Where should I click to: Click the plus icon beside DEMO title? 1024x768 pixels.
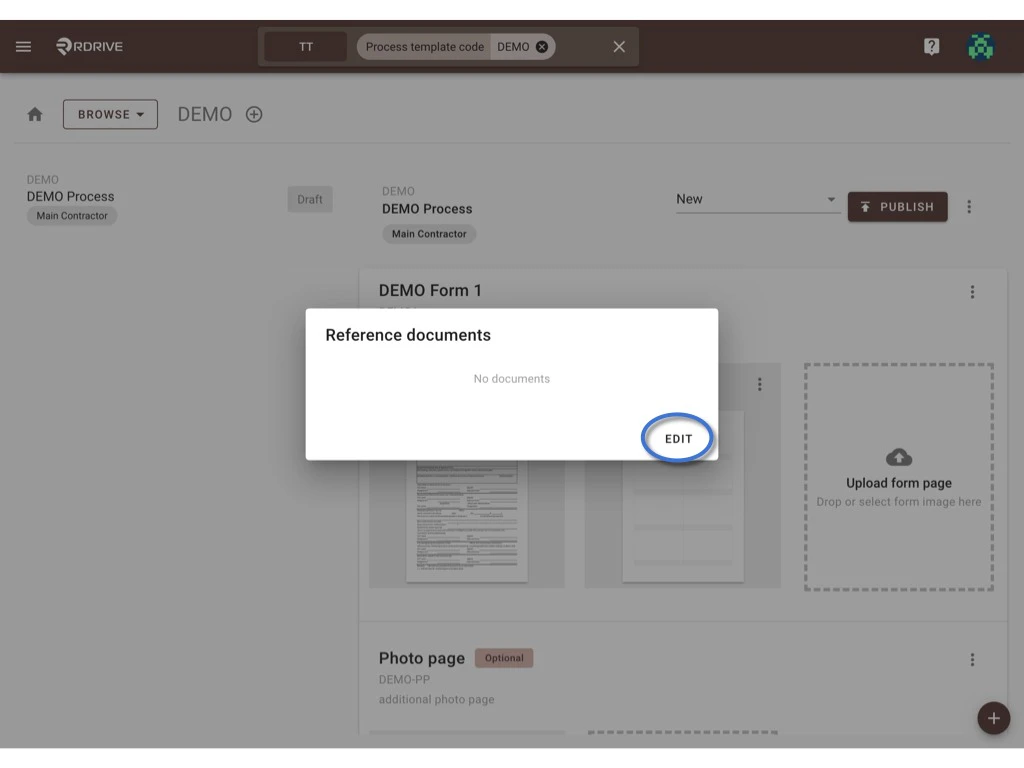pyautogui.click(x=253, y=113)
